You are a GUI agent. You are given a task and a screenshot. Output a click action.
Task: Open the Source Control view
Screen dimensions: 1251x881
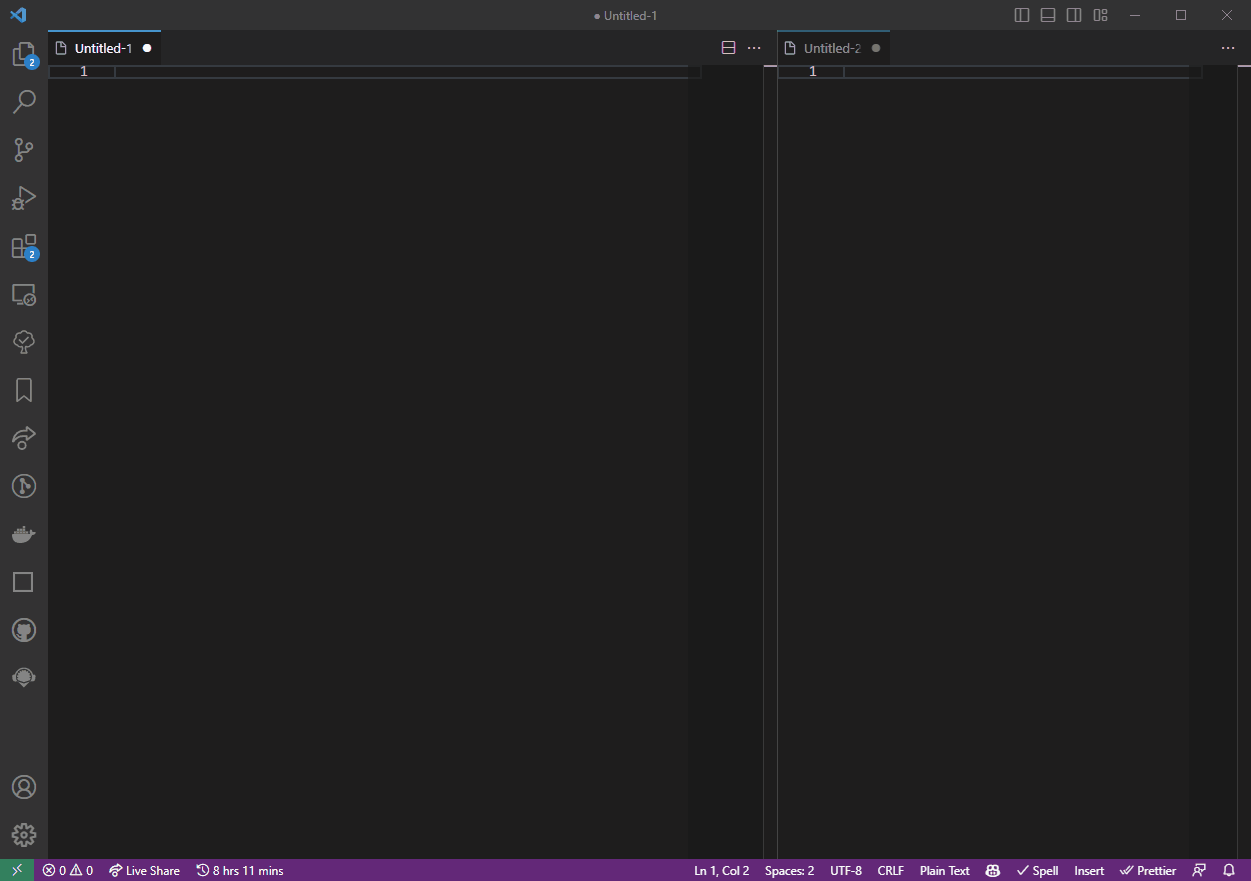[23, 149]
